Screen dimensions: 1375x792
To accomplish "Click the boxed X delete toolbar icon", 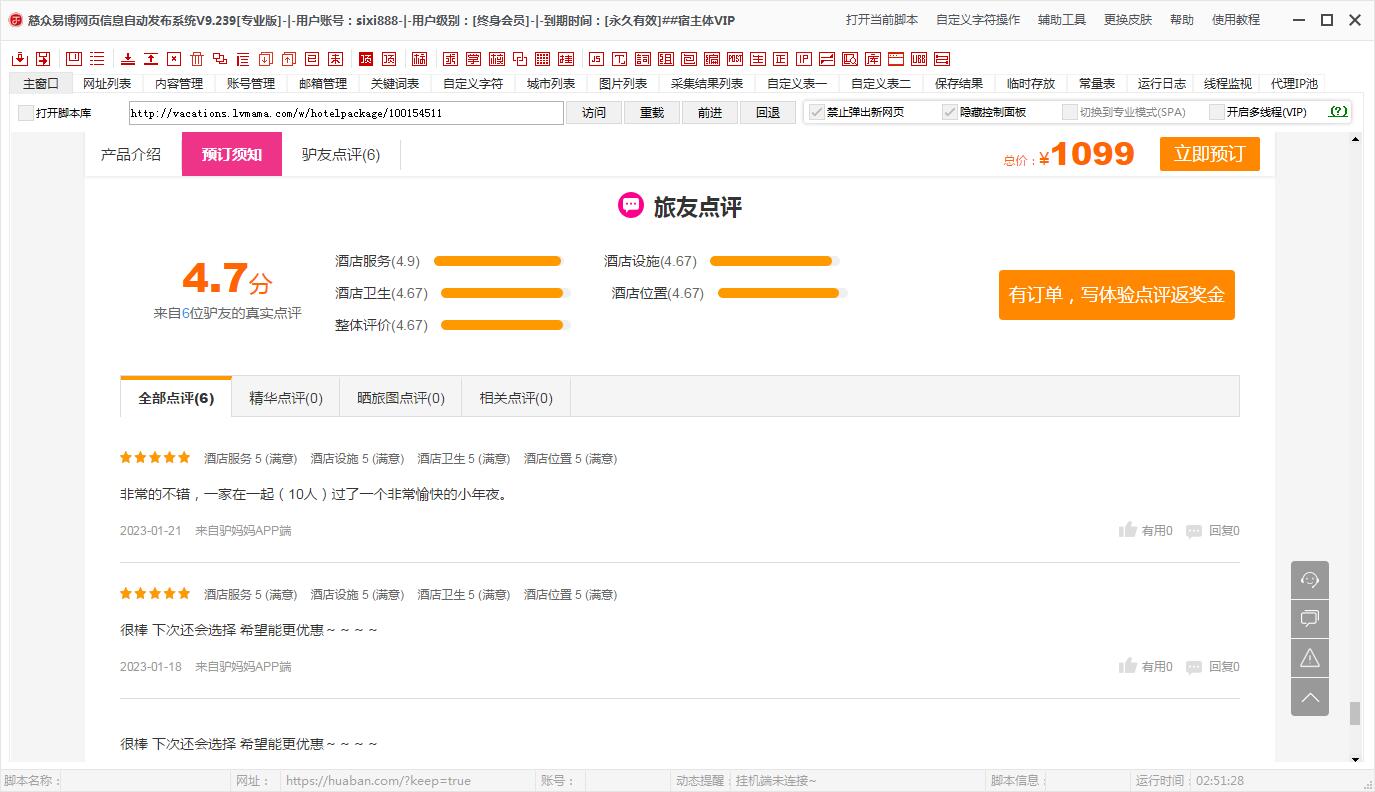I will 174,59.
